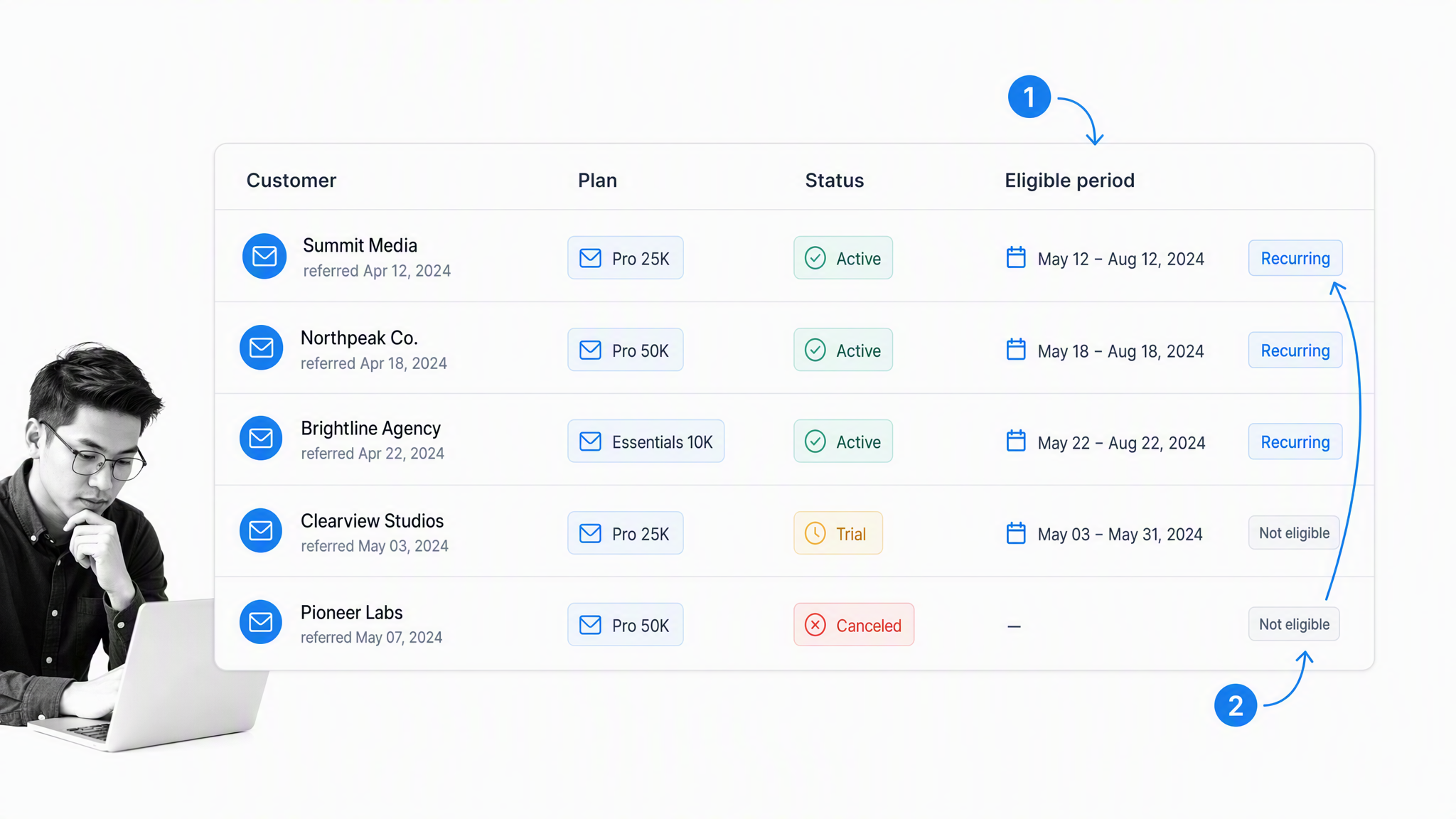Click the Eligible period column header

tap(1069, 181)
